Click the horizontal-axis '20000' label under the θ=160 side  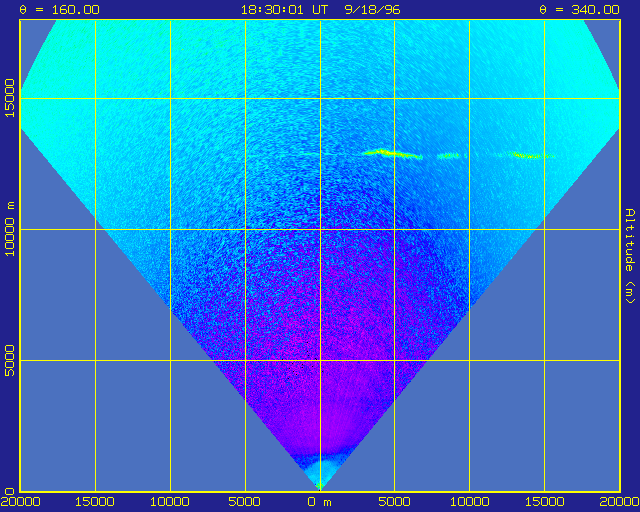pos(20,502)
